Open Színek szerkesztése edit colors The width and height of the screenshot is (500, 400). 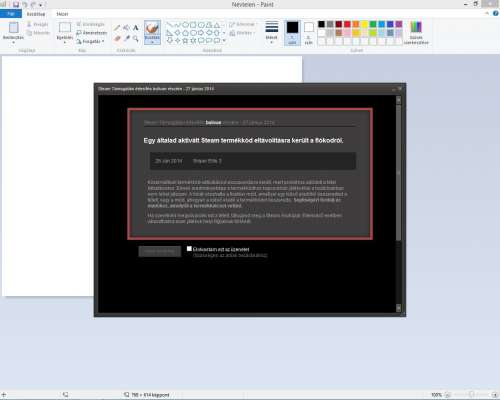point(416,33)
